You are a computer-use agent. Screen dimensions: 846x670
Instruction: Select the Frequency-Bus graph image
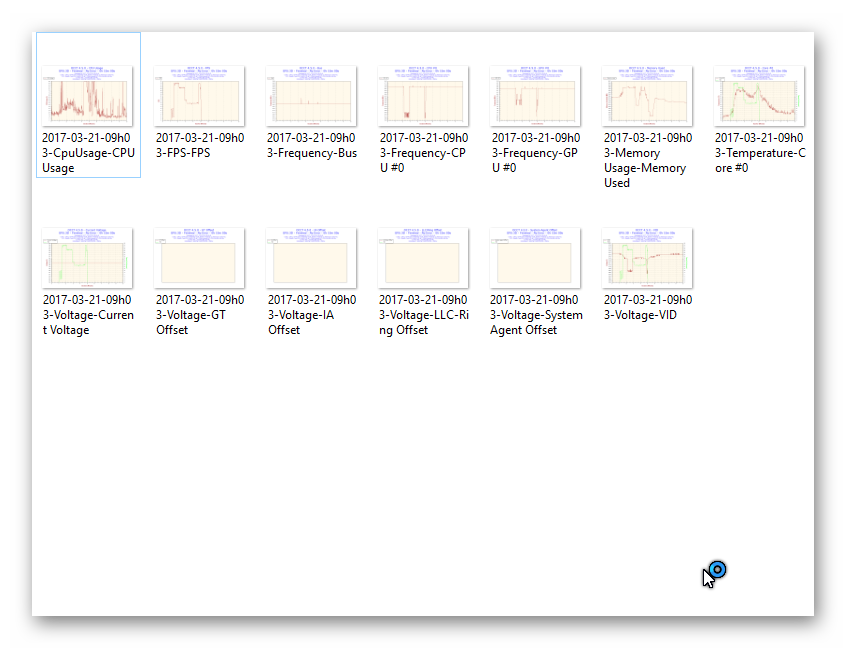coord(311,97)
